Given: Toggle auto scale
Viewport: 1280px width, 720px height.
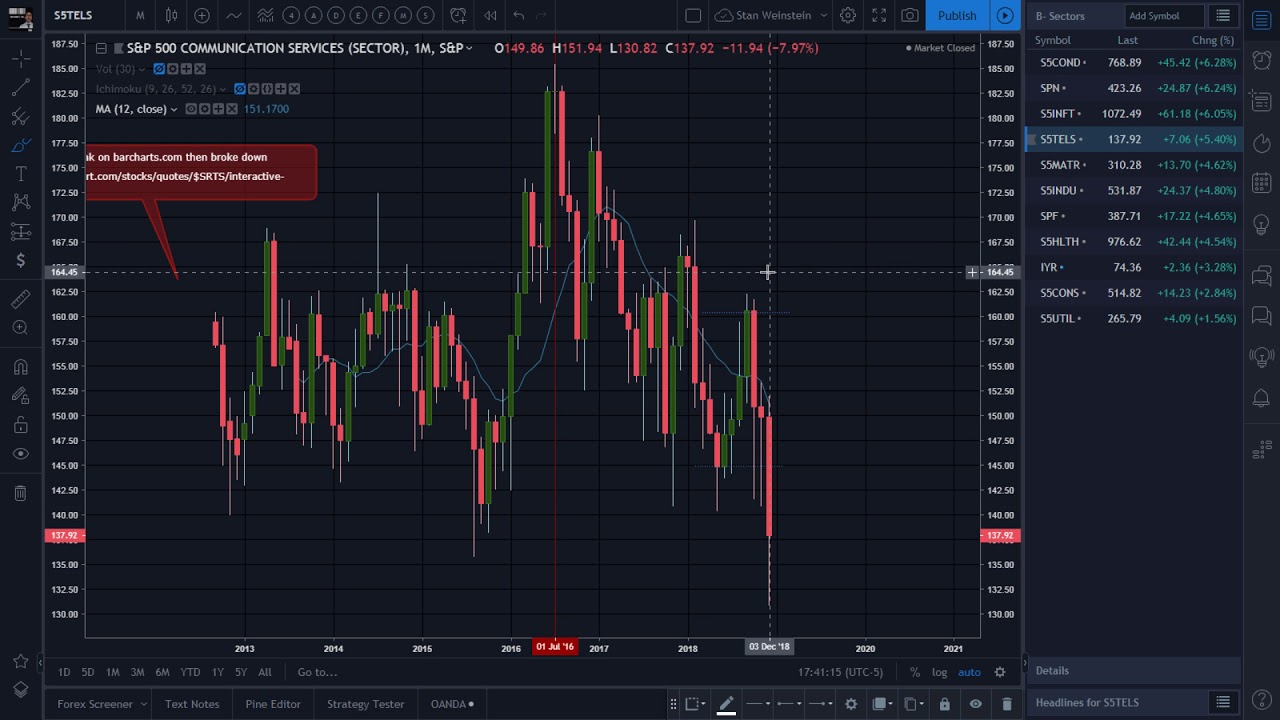Looking at the screenshot, I should point(969,672).
